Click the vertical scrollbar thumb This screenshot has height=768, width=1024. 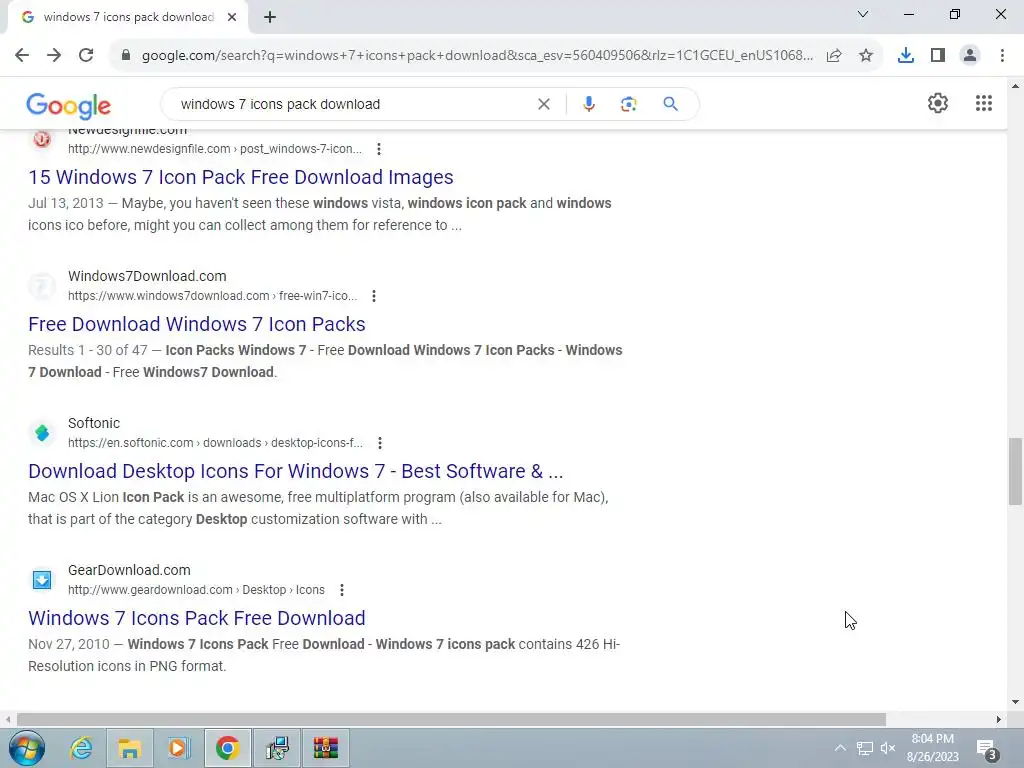[x=1015, y=472]
